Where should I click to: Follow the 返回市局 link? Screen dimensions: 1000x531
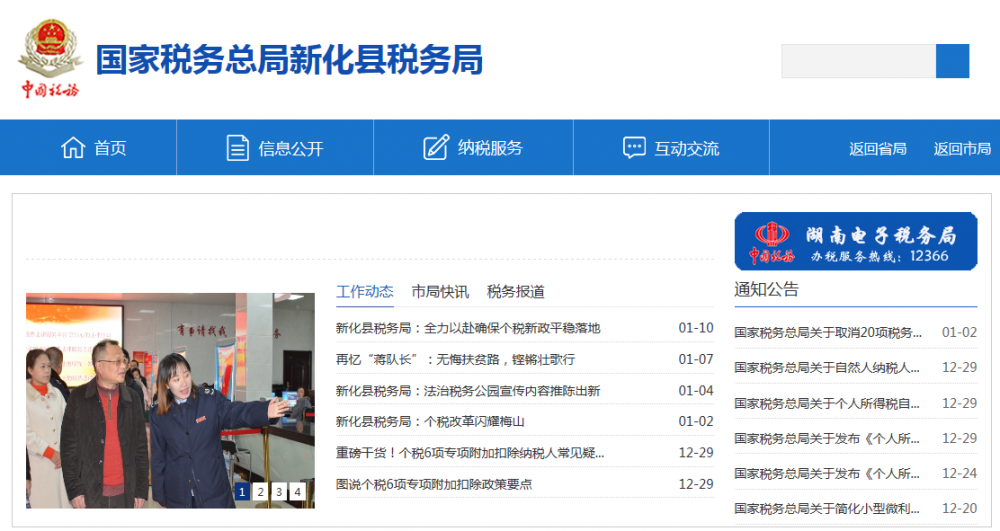tap(962, 149)
